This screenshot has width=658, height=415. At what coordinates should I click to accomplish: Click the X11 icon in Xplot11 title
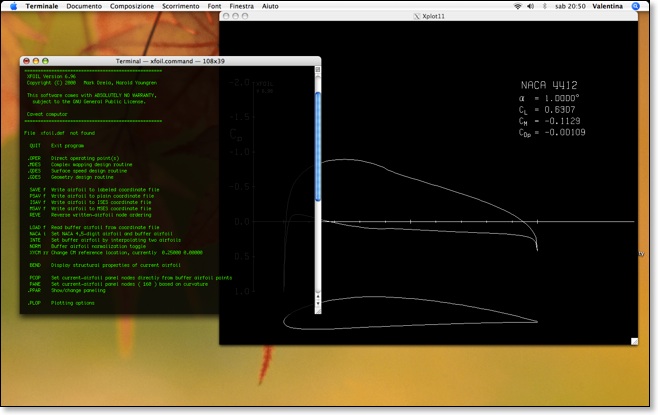click(x=417, y=17)
